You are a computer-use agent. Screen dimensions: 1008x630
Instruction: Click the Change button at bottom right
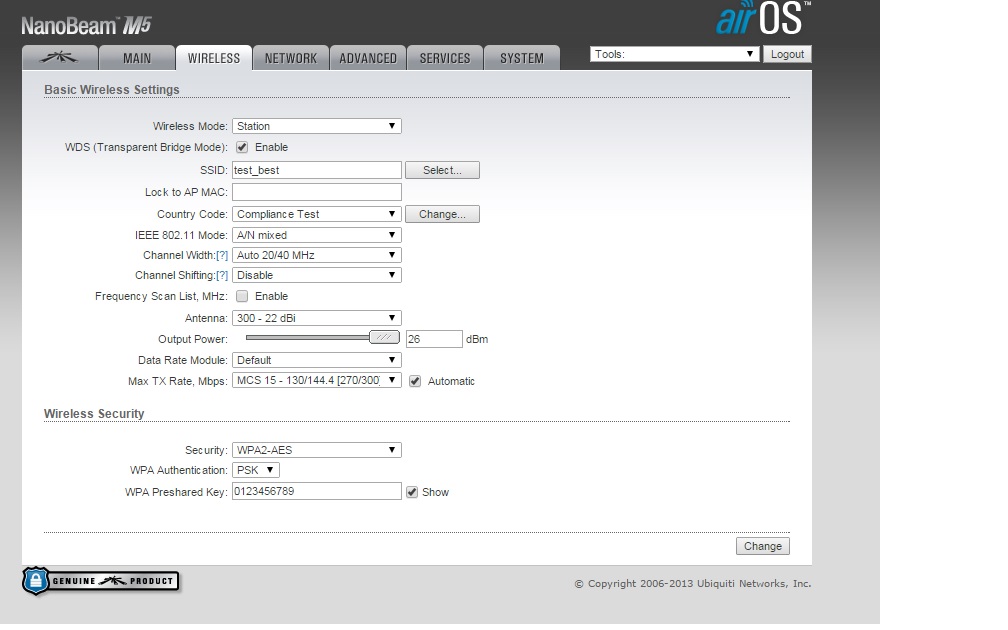[x=762, y=546]
